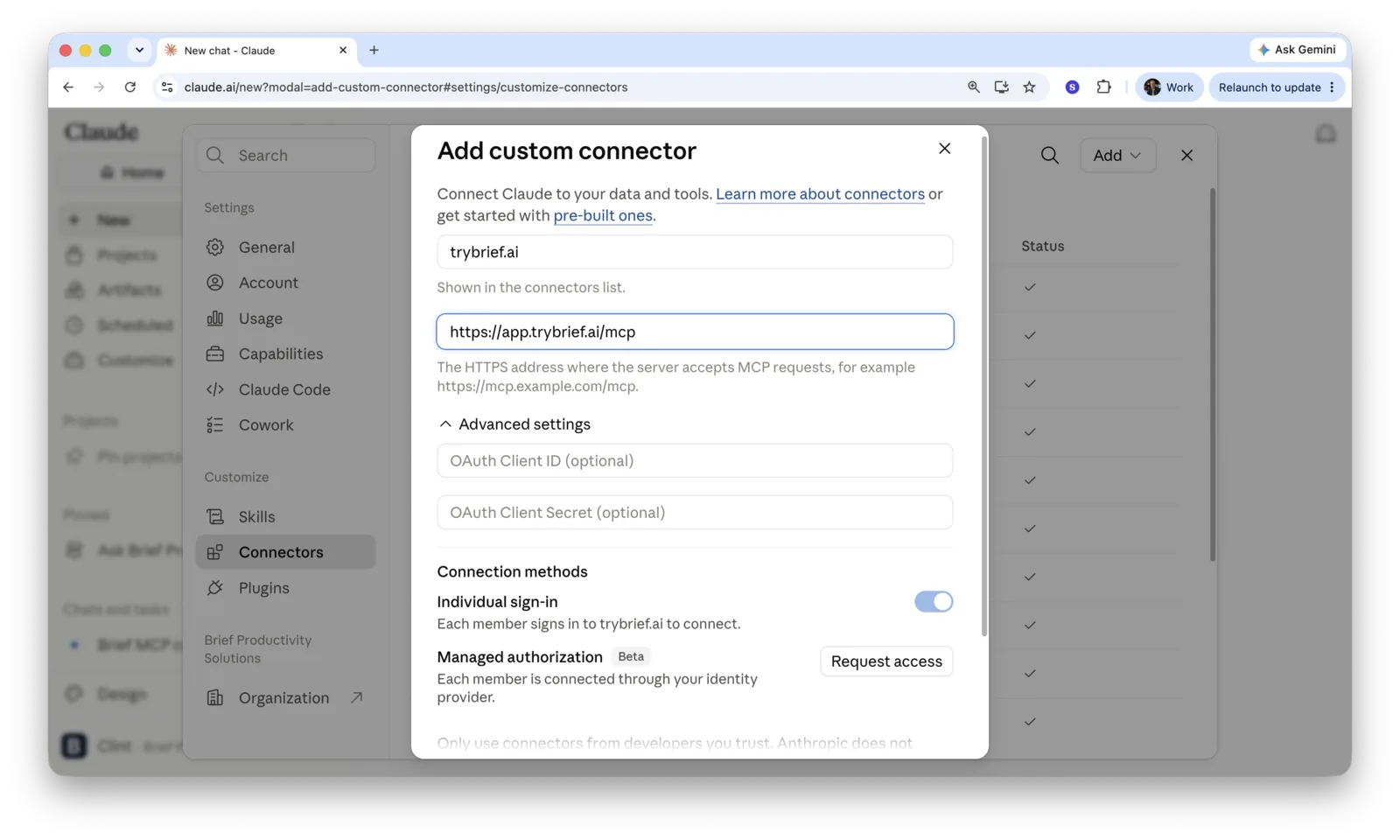This screenshot has width=1400, height=840.
Task: Click the Status column header
Action: point(1043,246)
